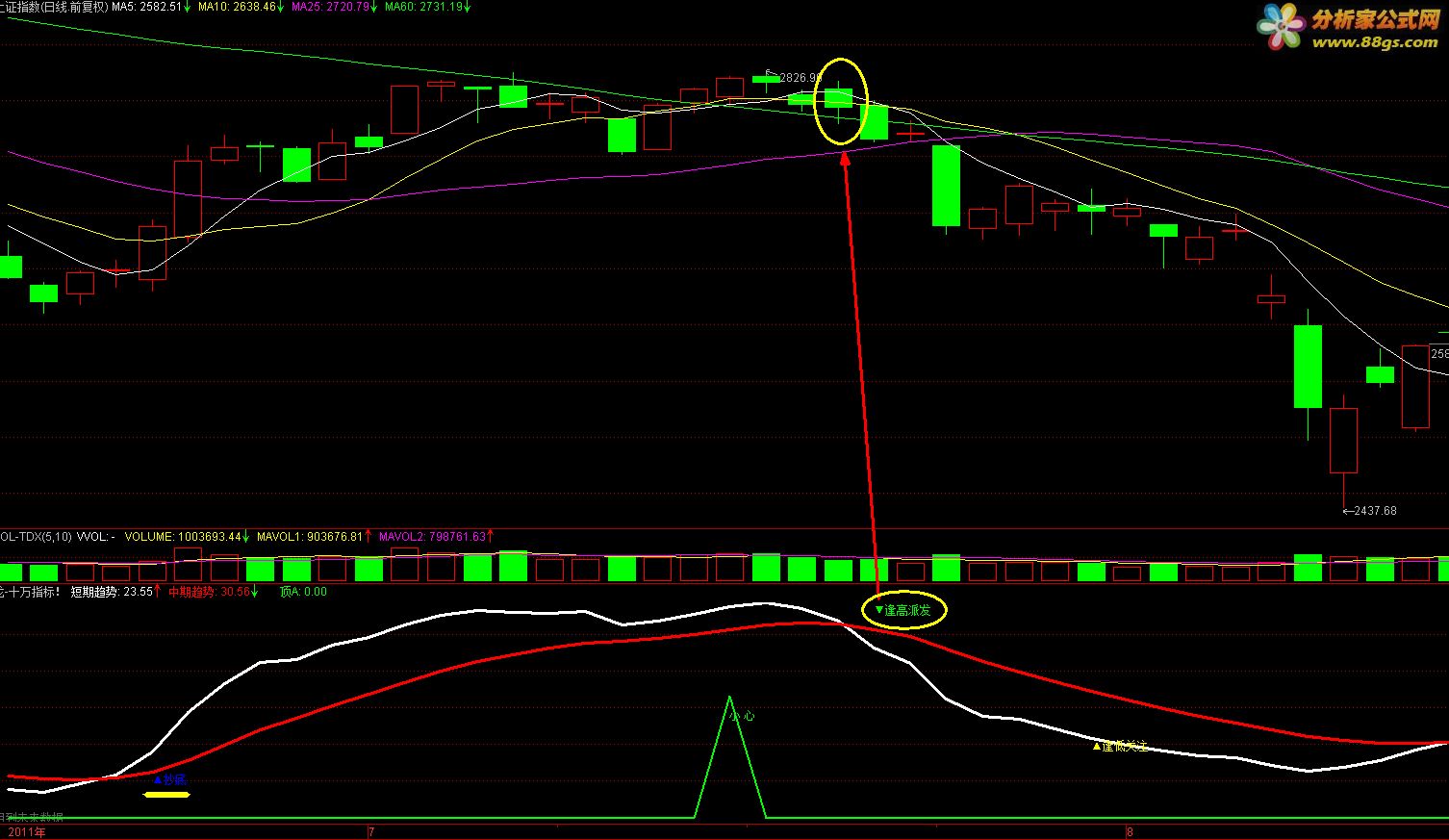Click the VOLUME: 1003693.44 value
Image resolution: width=1449 pixels, height=840 pixels.
187,537
